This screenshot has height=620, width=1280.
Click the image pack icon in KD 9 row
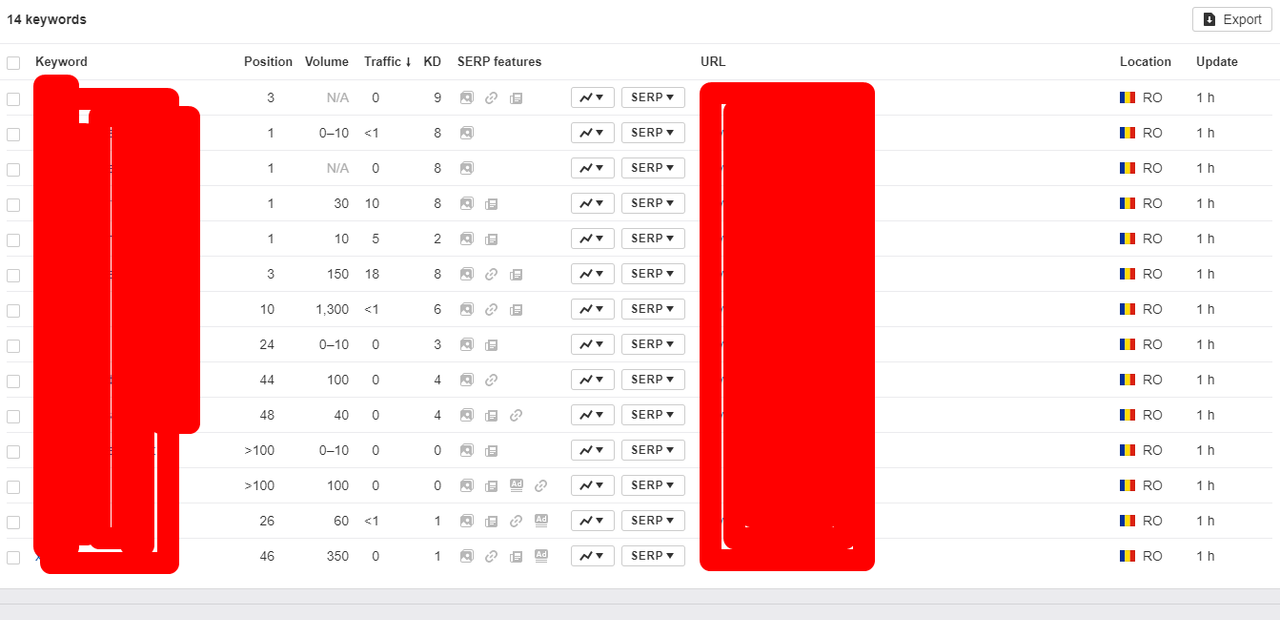tap(467, 98)
